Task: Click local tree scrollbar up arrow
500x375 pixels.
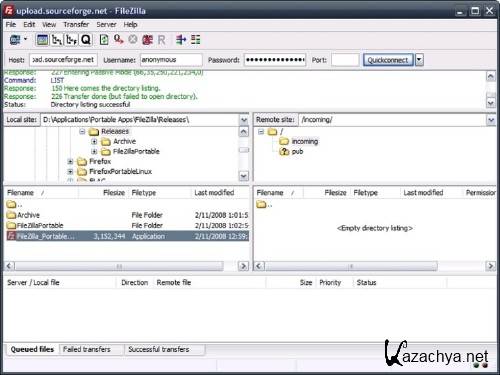Action: [x=244, y=132]
